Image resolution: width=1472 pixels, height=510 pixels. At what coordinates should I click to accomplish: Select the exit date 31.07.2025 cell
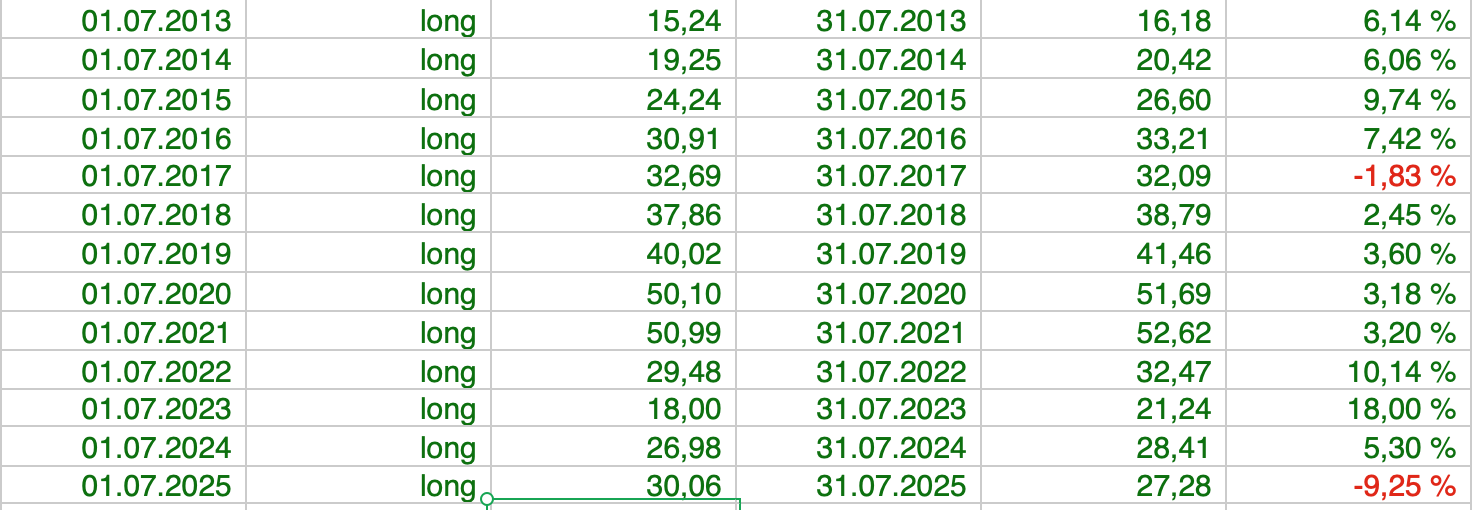pos(891,487)
